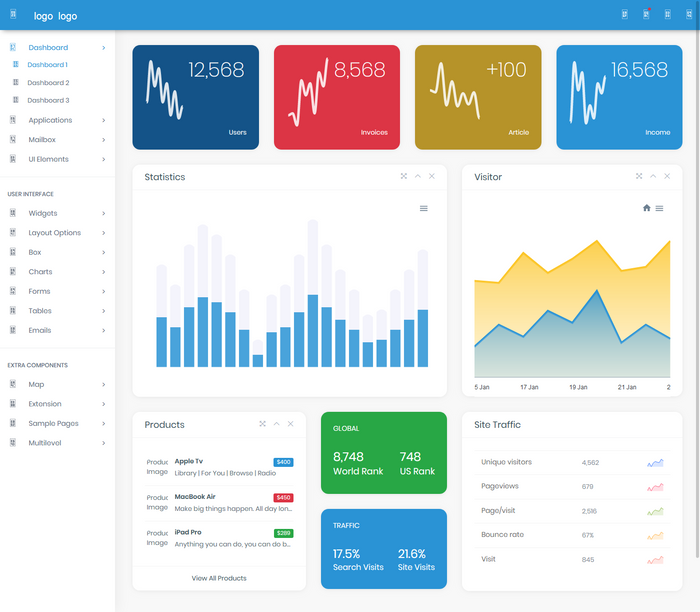Expand the Forms menu chevron
The height and width of the screenshot is (612, 700).
point(104,291)
